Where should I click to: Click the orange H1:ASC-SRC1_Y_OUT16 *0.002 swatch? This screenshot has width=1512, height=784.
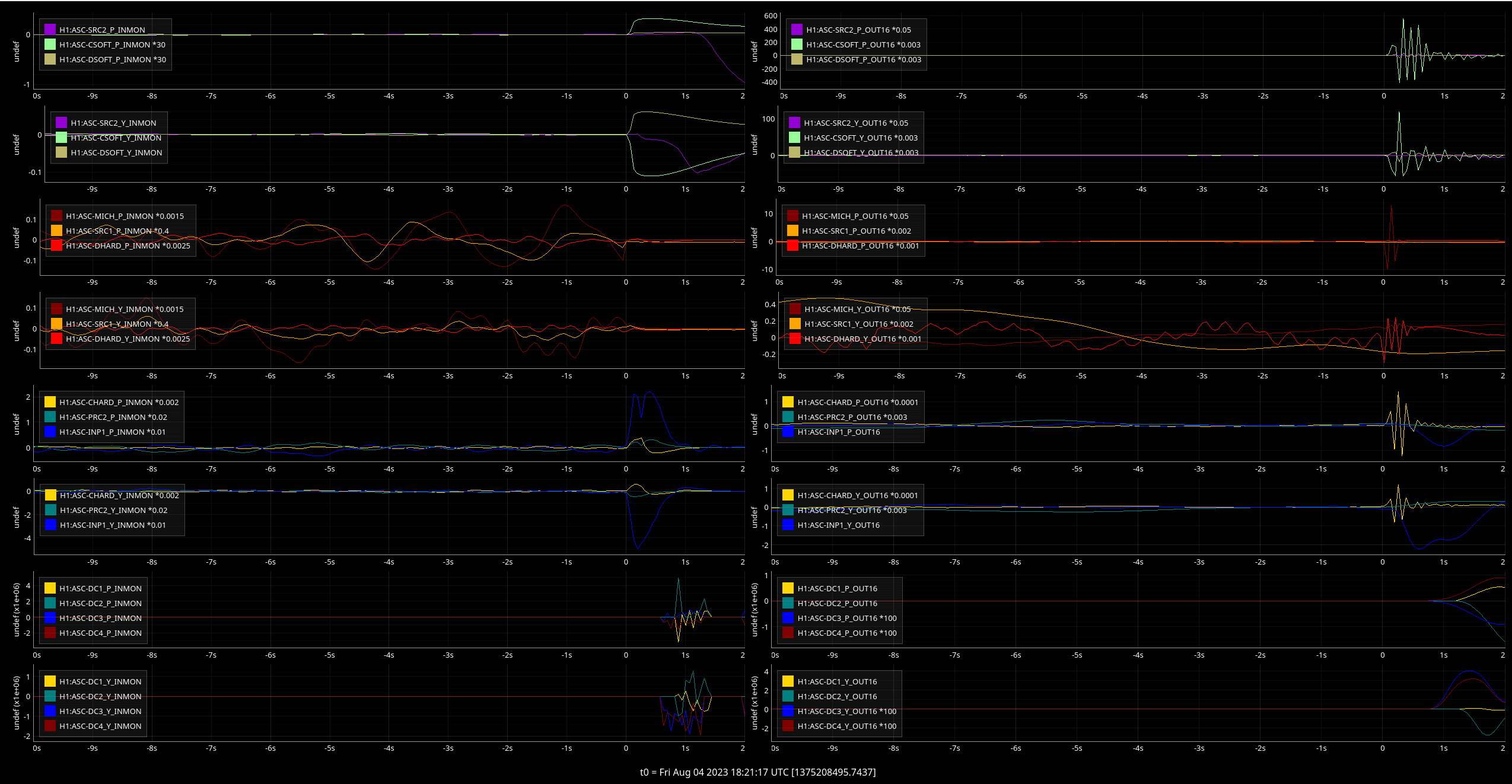tap(795, 324)
